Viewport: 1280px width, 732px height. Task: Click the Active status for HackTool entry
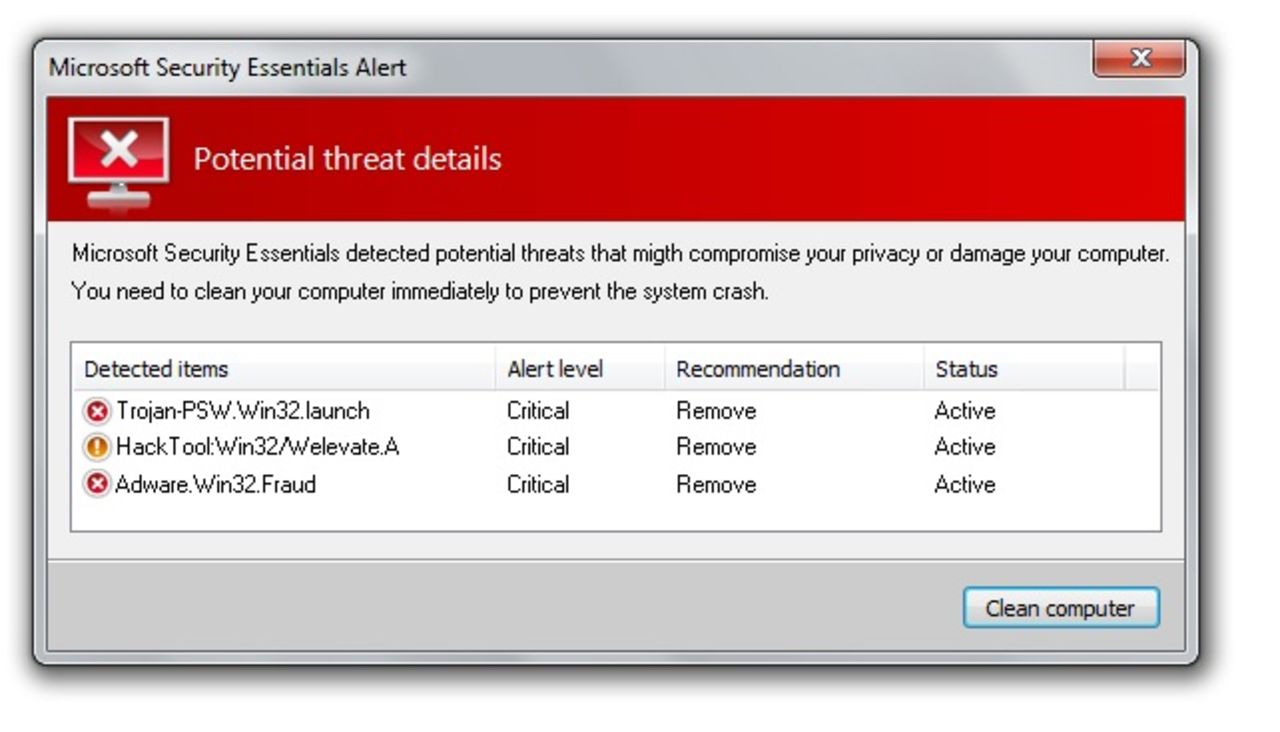(x=965, y=447)
